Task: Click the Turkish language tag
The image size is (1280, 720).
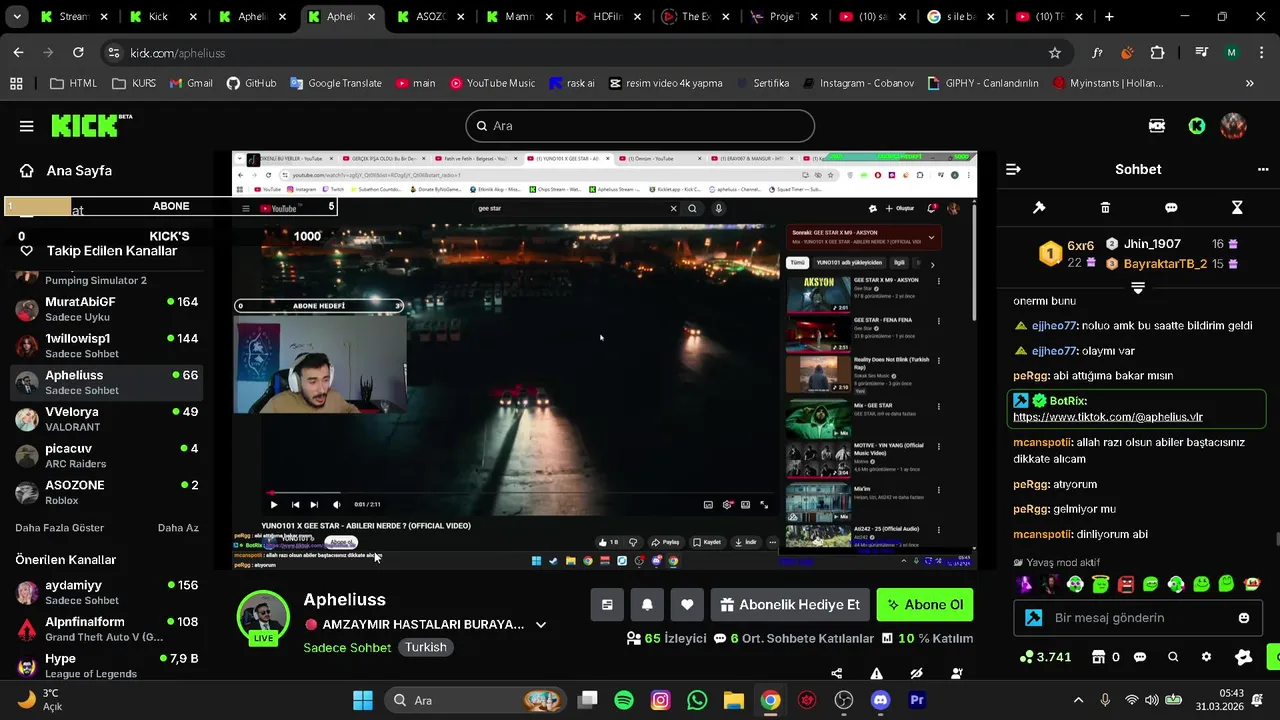Action: click(x=426, y=647)
